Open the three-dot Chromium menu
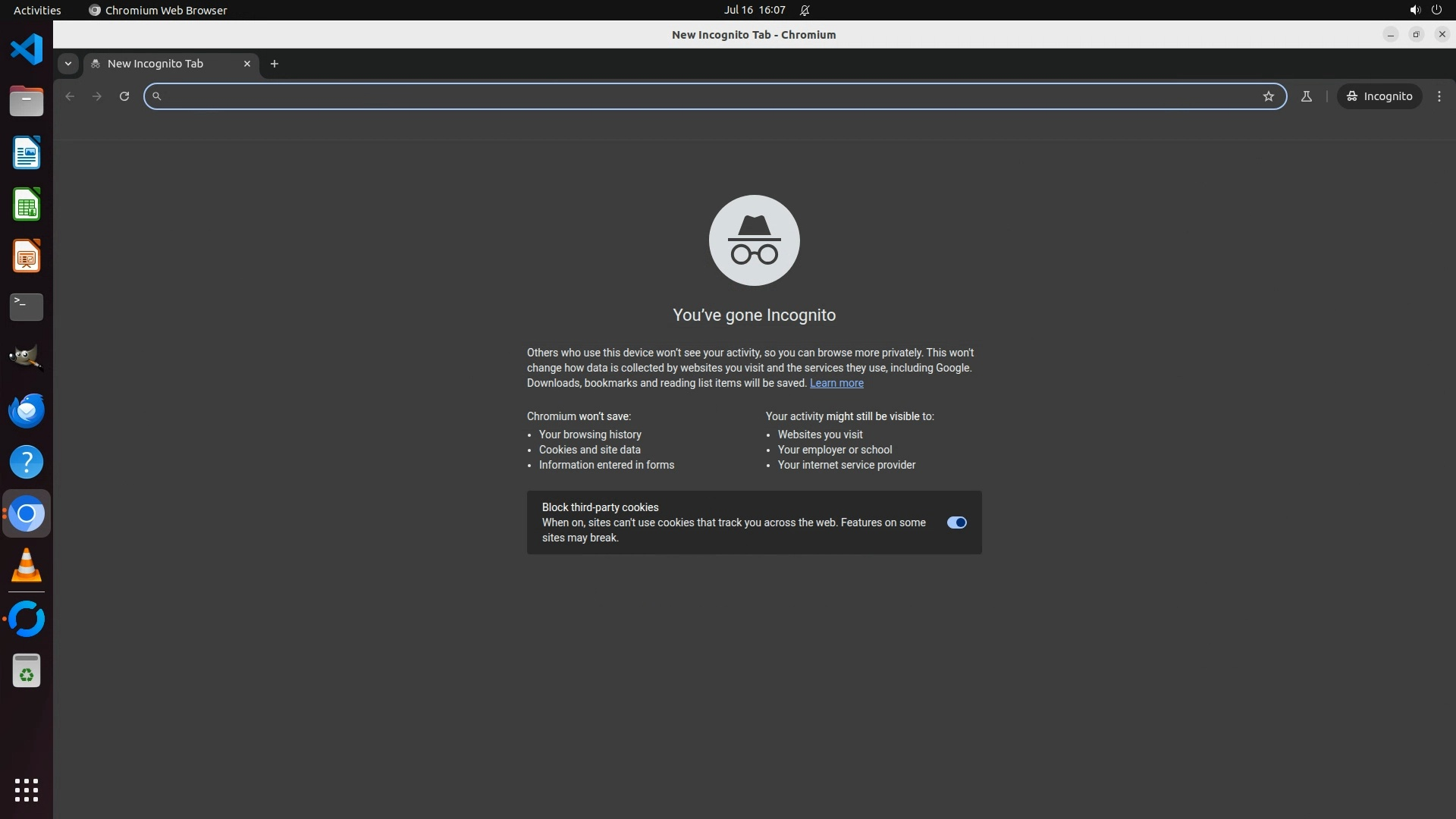The image size is (1456, 819). 1439,96
